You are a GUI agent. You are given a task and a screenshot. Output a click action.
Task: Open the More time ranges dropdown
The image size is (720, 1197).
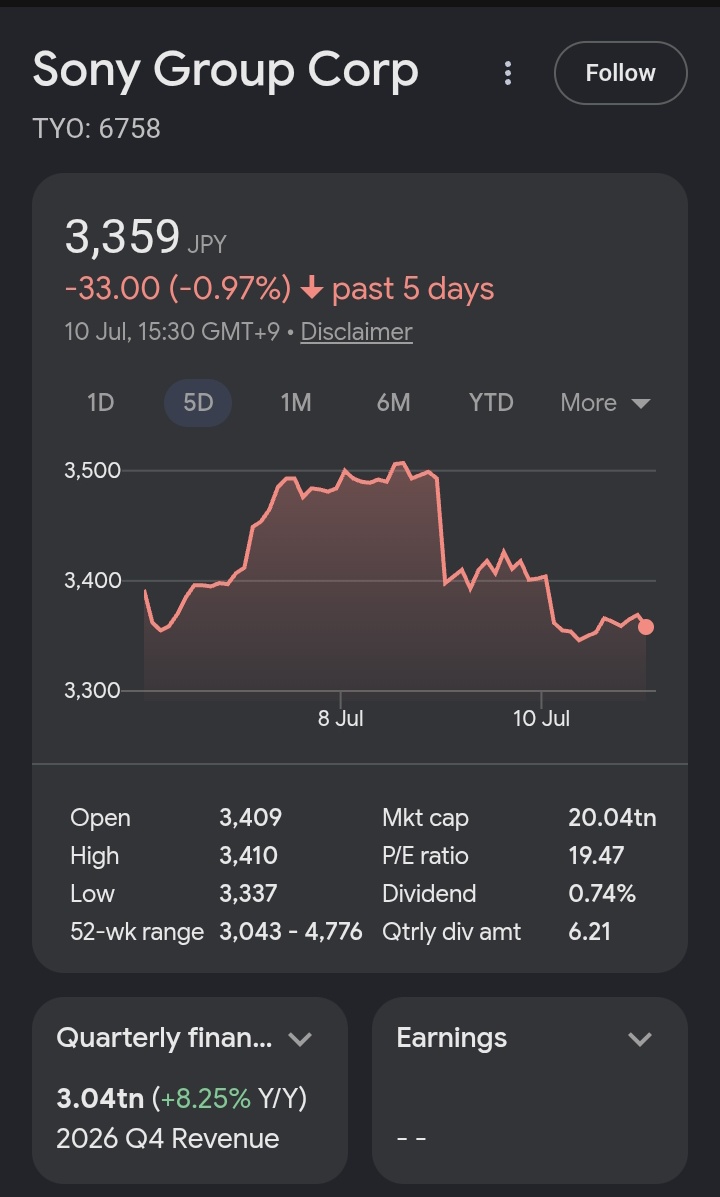coord(605,402)
